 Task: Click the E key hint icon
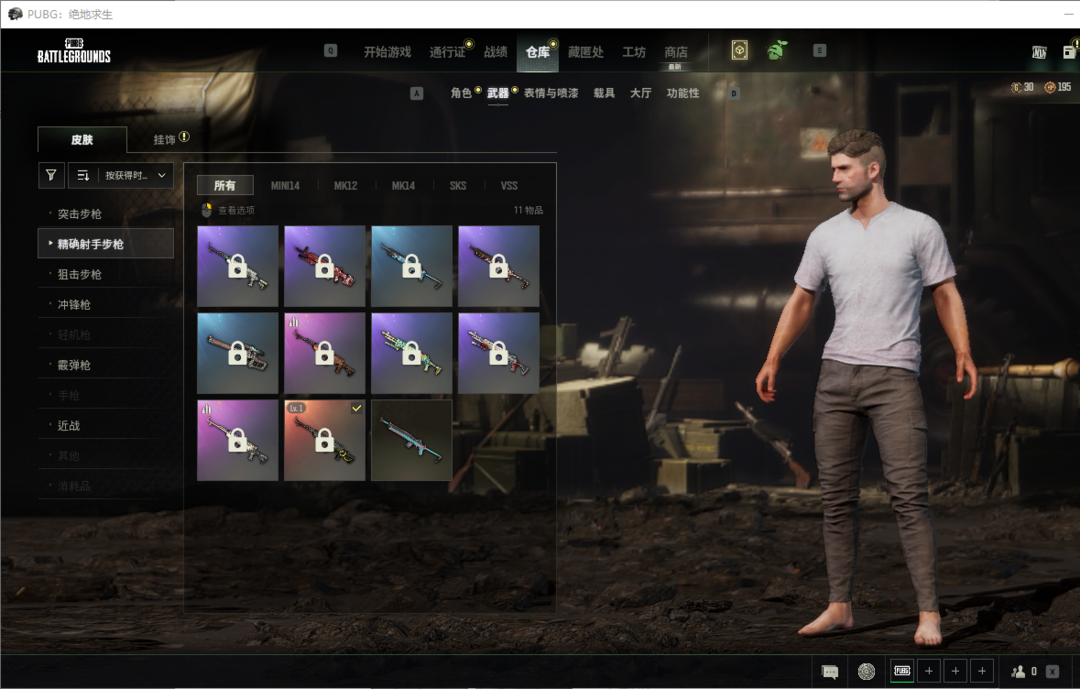coord(819,50)
